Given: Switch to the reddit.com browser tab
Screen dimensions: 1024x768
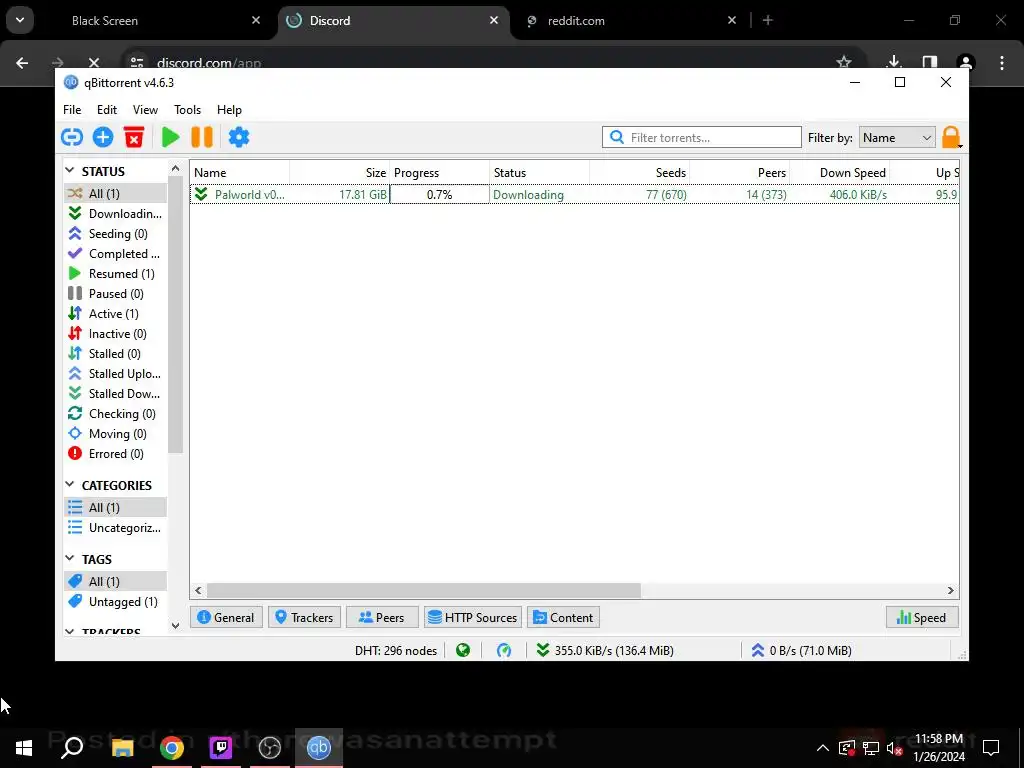Looking at the screenshot, I should pos(632,21).
